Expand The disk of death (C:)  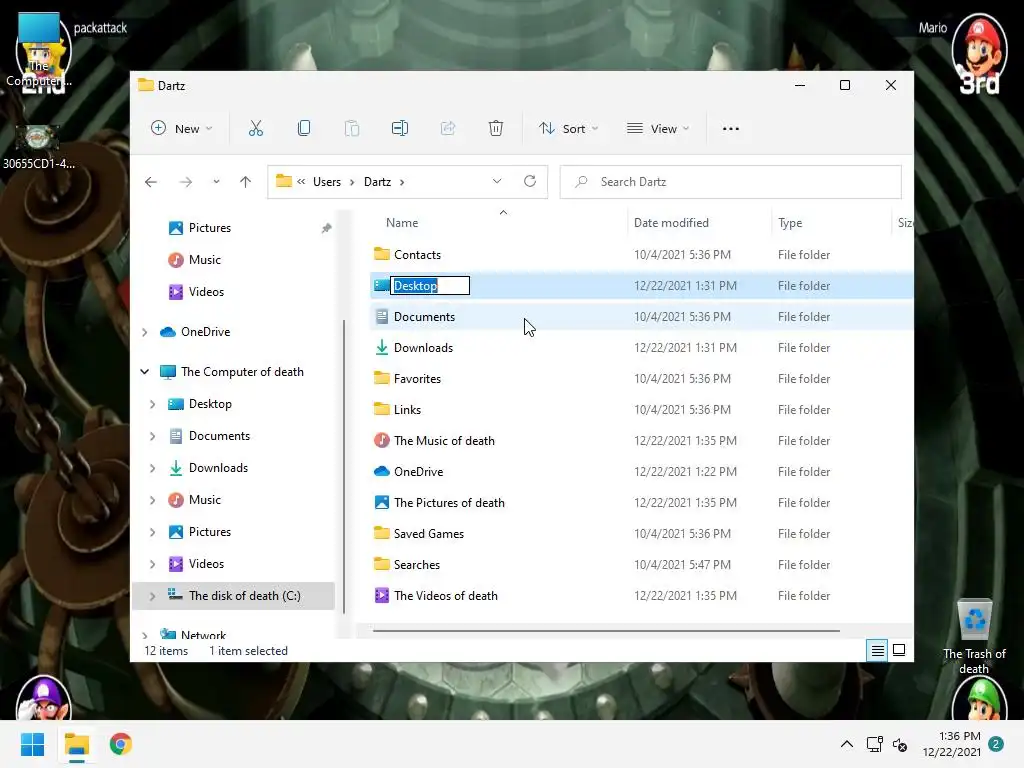point(152,596)
